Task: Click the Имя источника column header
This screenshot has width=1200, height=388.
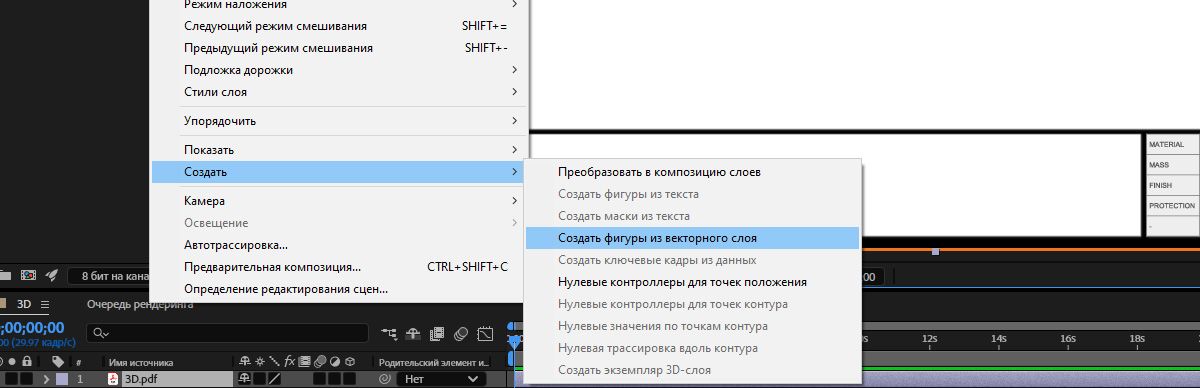Action: pyautogui.click(x=141, y=362)
